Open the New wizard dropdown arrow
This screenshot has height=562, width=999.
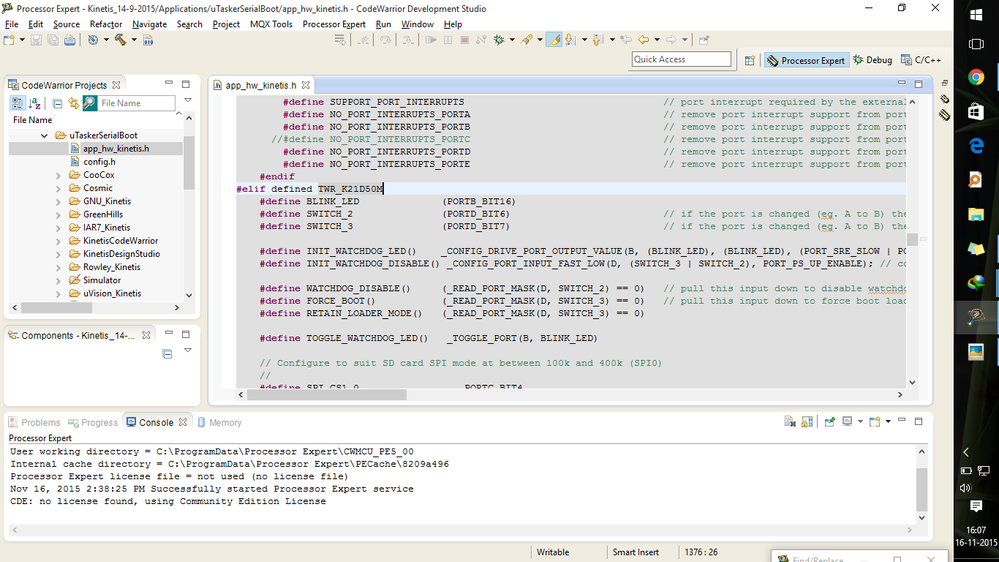pos(22,40)
